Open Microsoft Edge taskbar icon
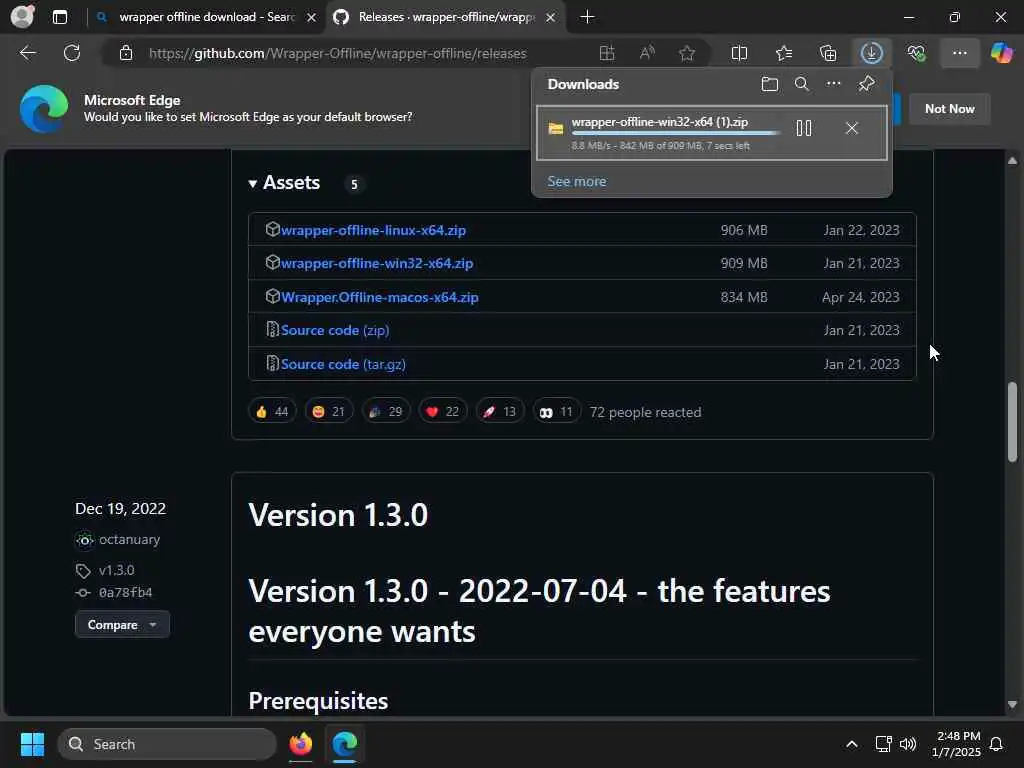 [344, 744]
